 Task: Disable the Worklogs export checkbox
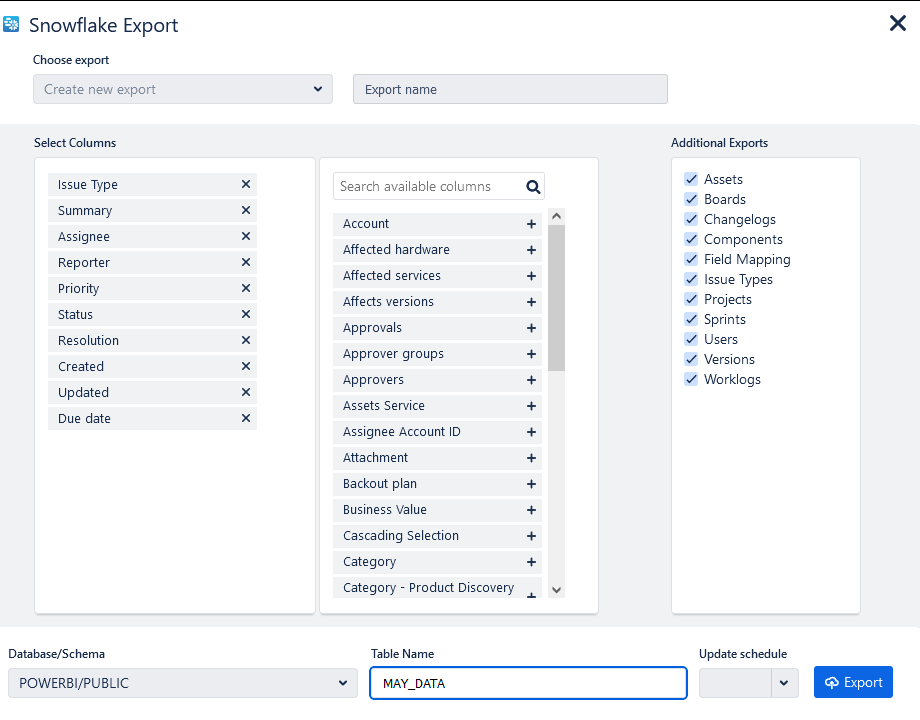click(x=691, y=379)
